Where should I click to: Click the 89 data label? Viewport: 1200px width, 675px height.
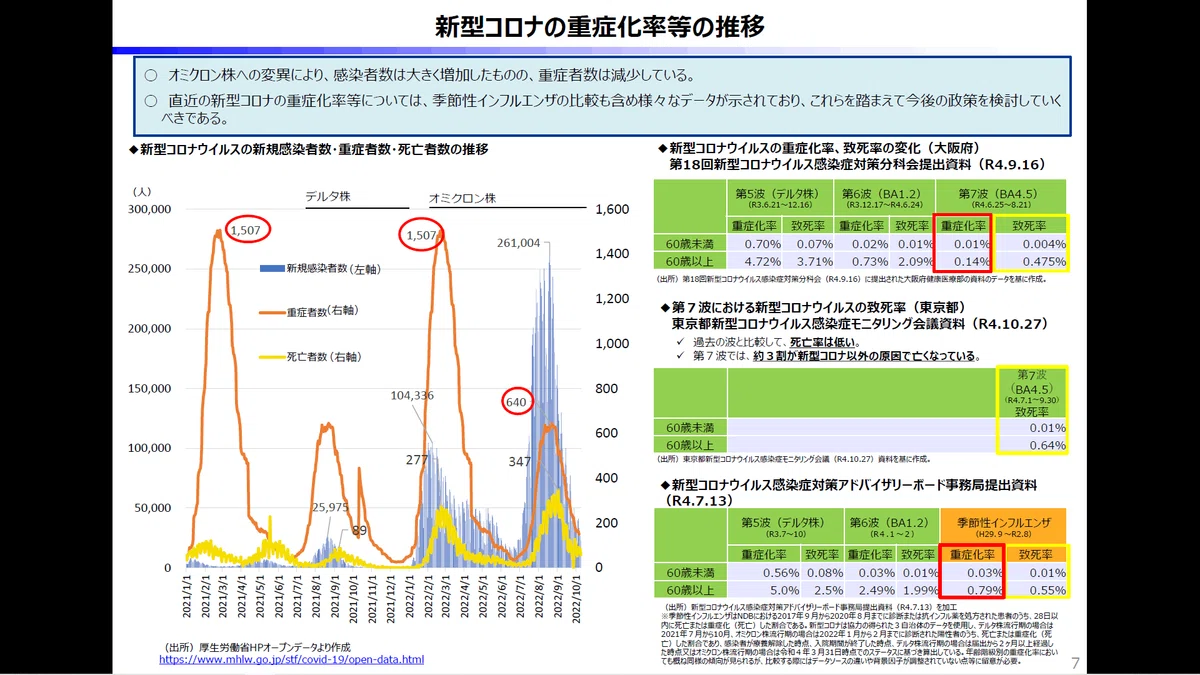coord(359,530)
